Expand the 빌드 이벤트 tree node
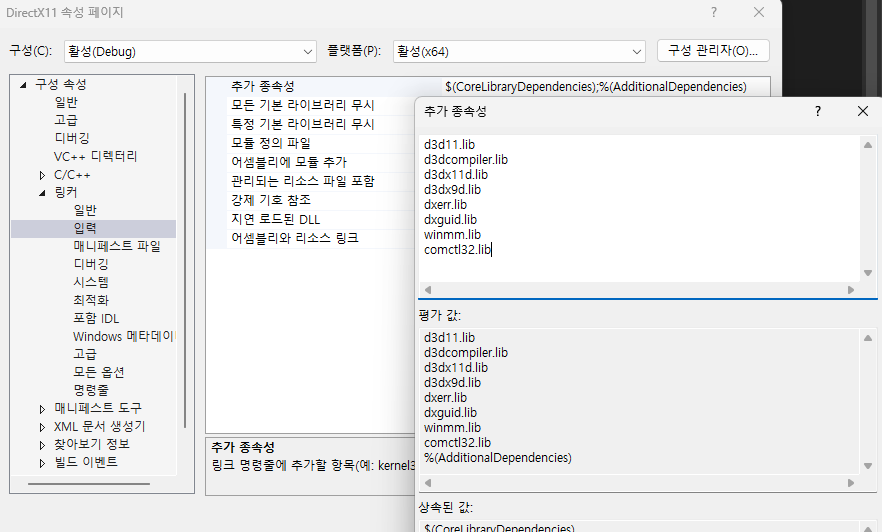The image size is (882, 532). point(42,463)
